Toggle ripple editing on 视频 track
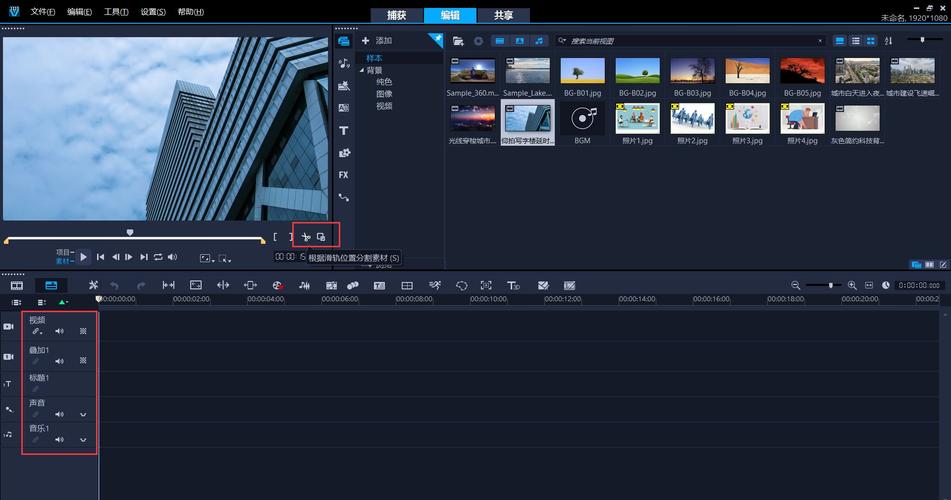 point(36,331)
